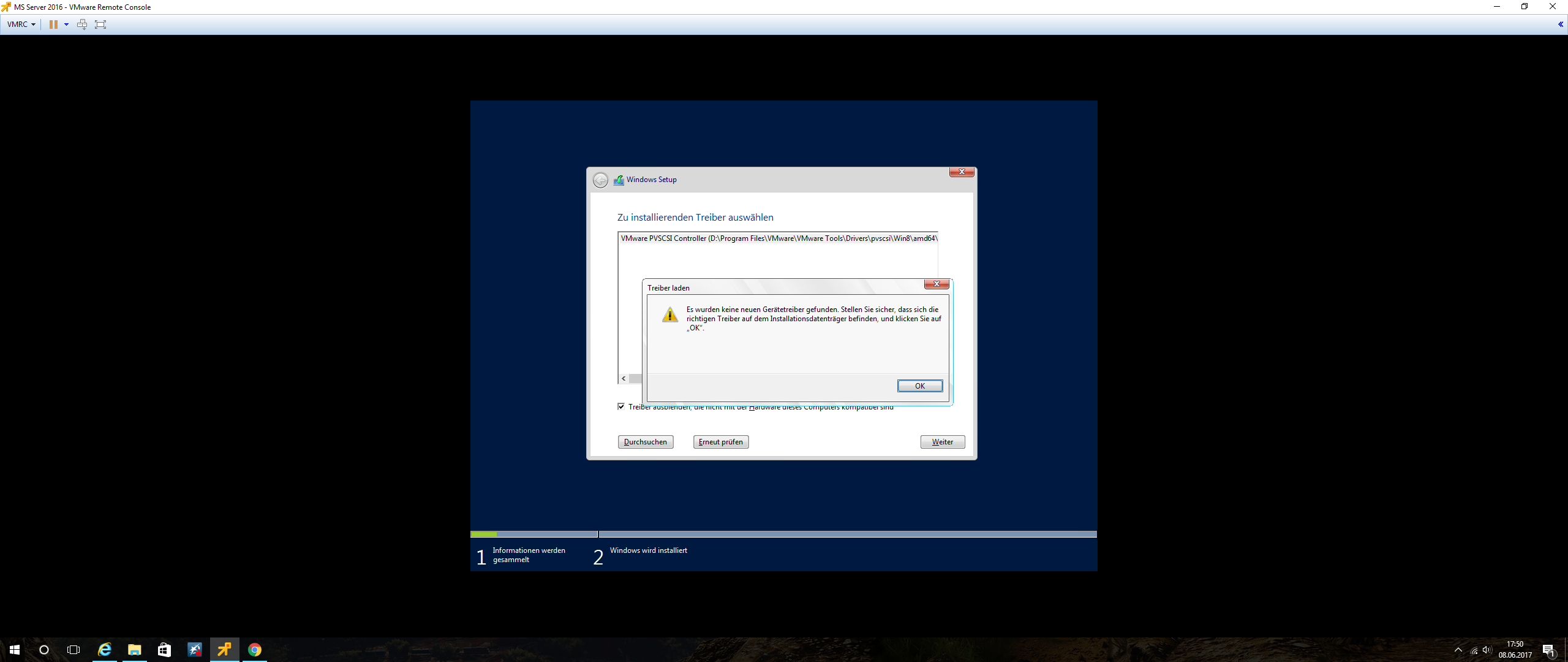This screenshot has height=662, width=1568.
Task: Pause the virtual machine
Action: click(x=53, y=25)
